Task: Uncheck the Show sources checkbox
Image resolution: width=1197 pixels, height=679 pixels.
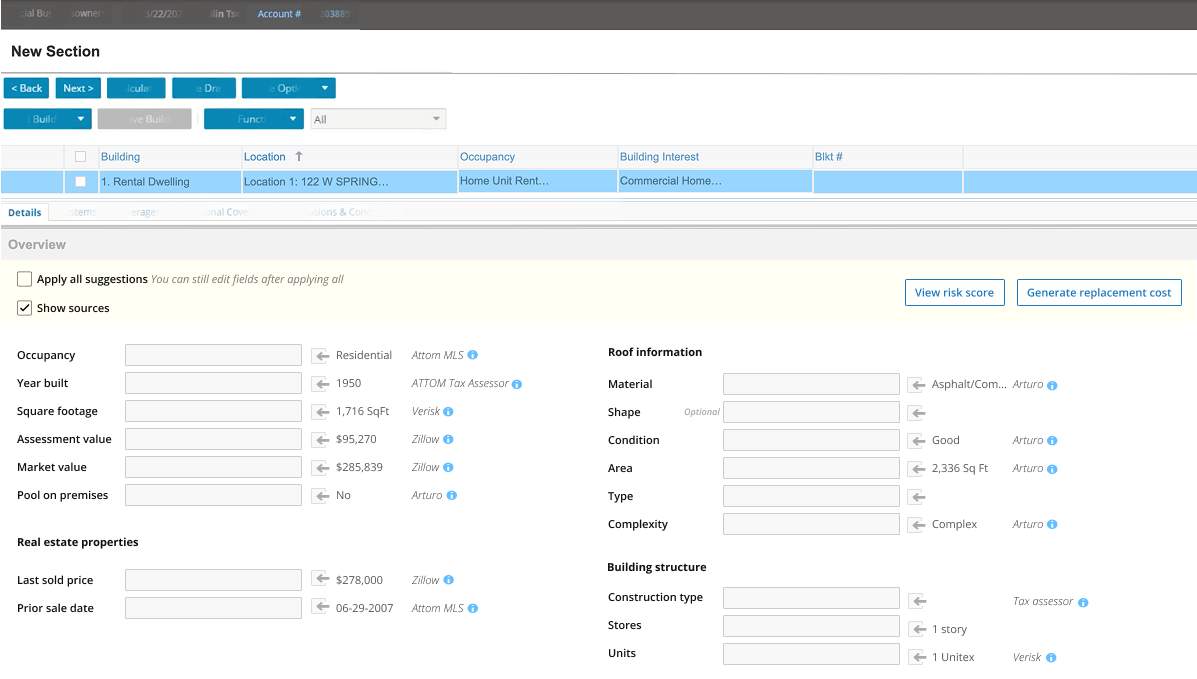Action: pos(24,308)
